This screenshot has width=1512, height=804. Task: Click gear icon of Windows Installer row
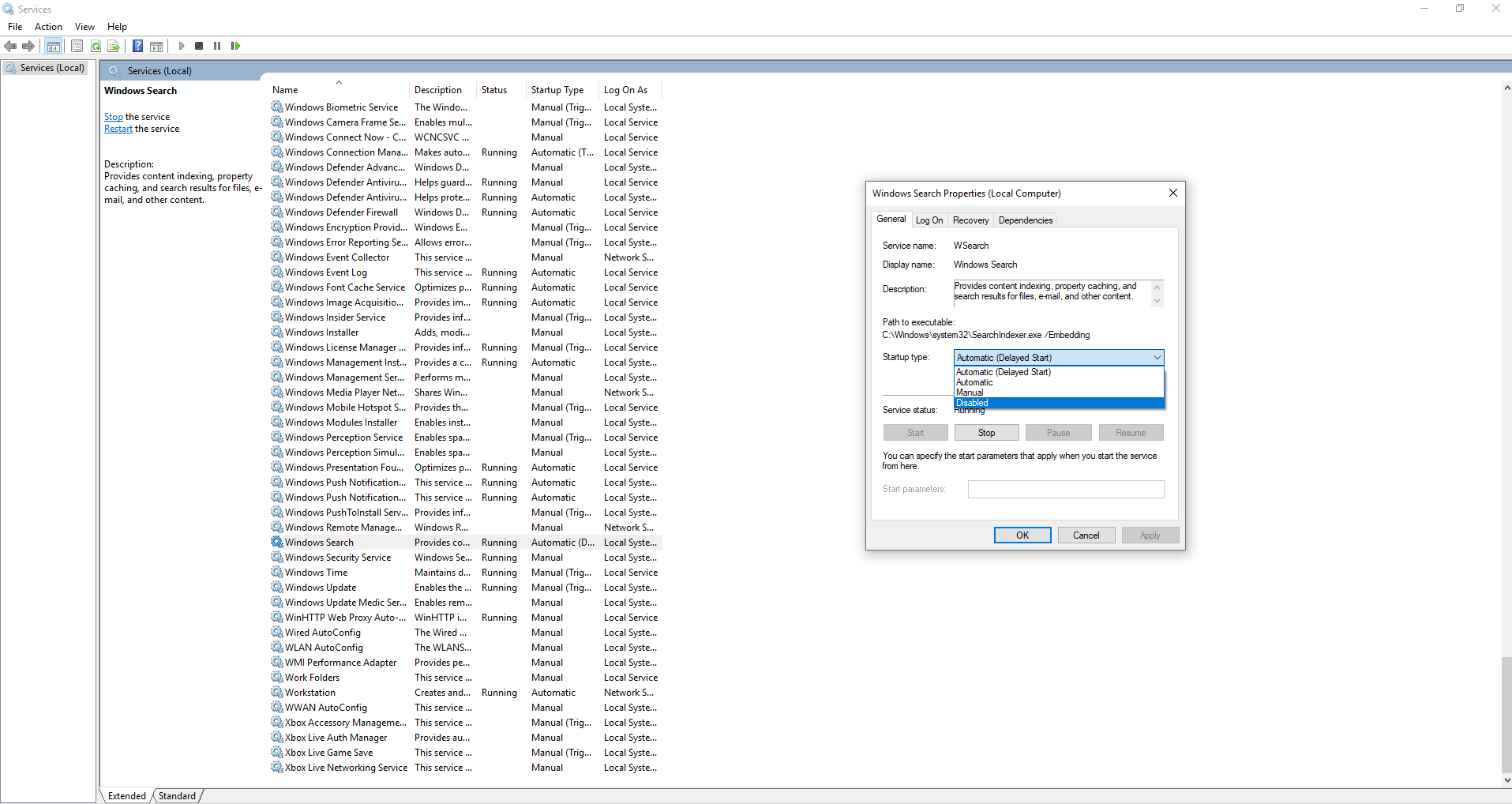click(276, 332)
